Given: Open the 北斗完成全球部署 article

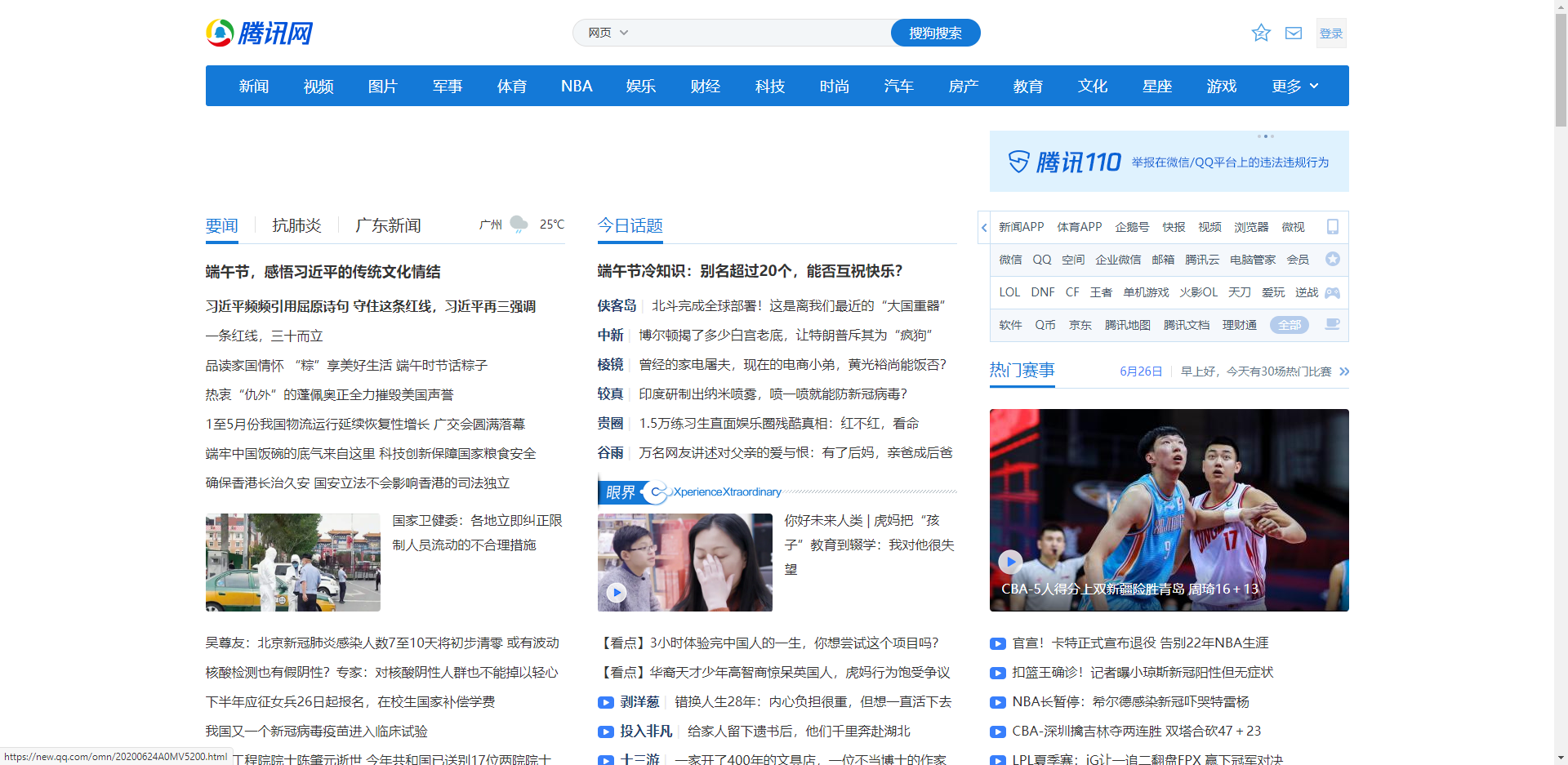Looking at the screenshot, I should click(799, 305).
